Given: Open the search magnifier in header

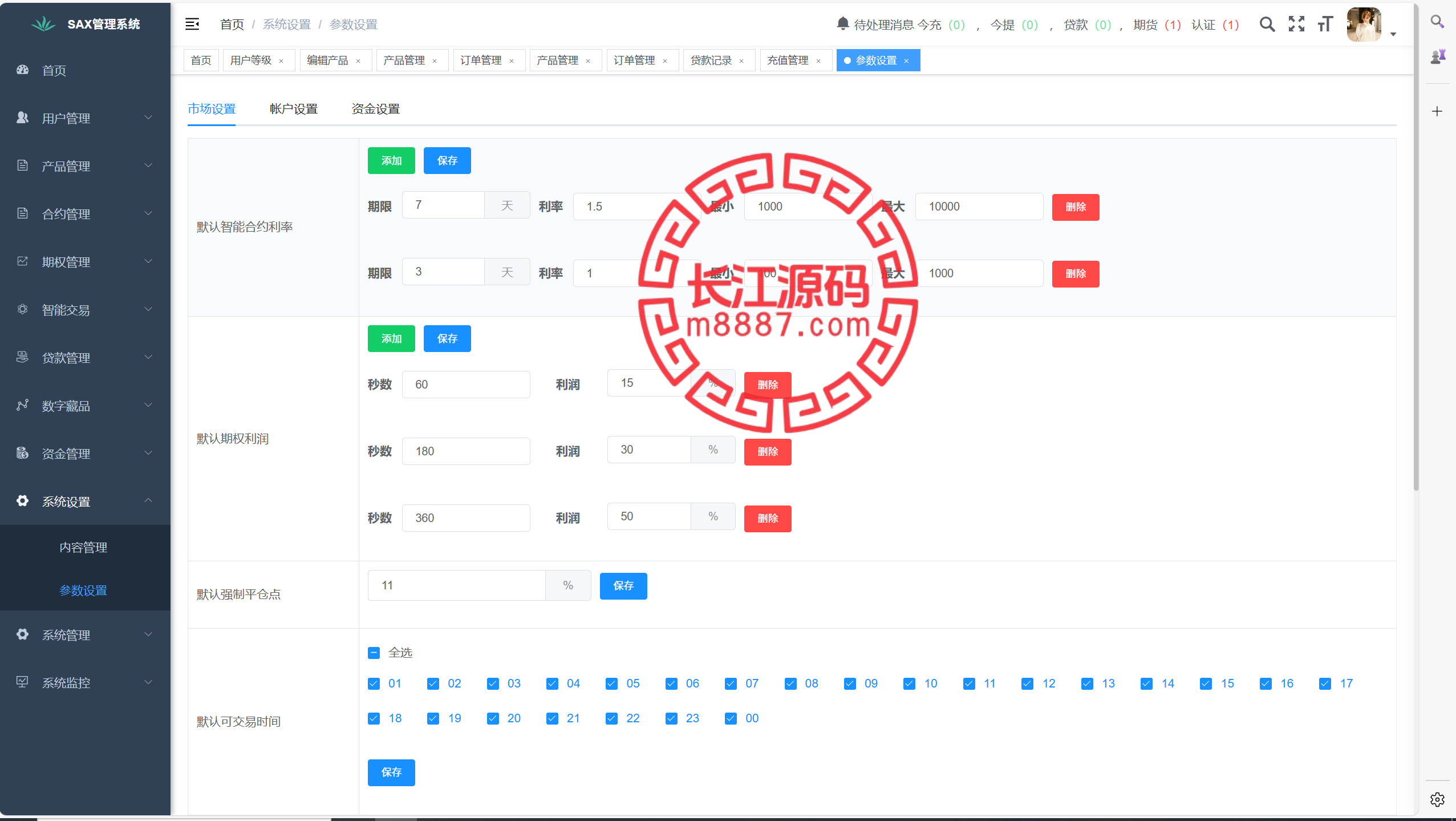Looking at the screenshot, I should click(1267, 24).
